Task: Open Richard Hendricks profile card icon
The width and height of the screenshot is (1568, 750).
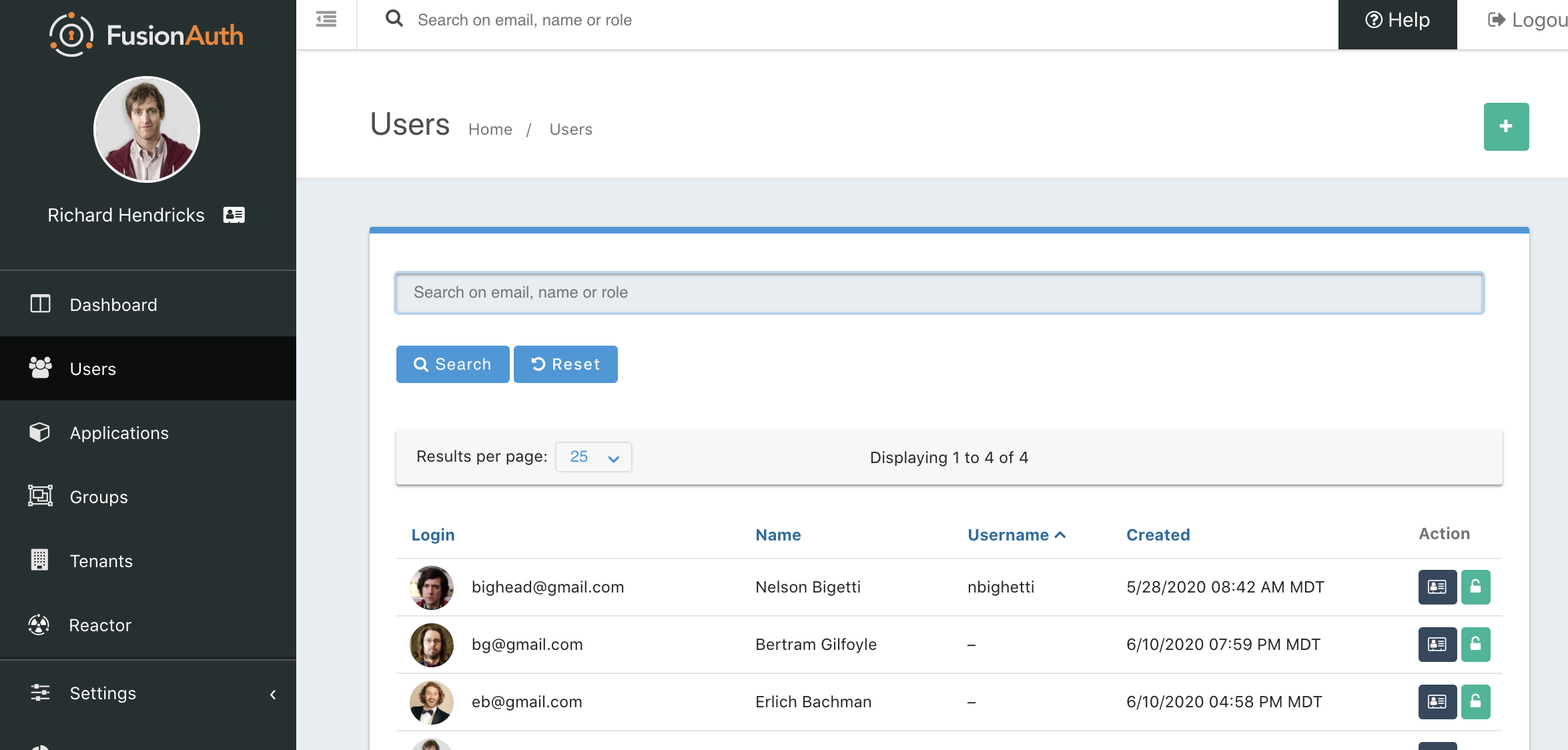Action: click(x=234, y=215)
